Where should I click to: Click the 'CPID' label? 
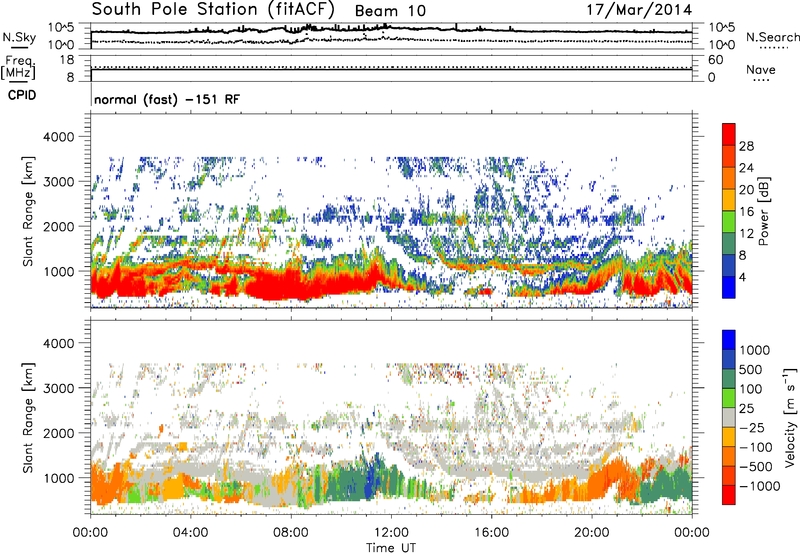(x=22, y=95)
